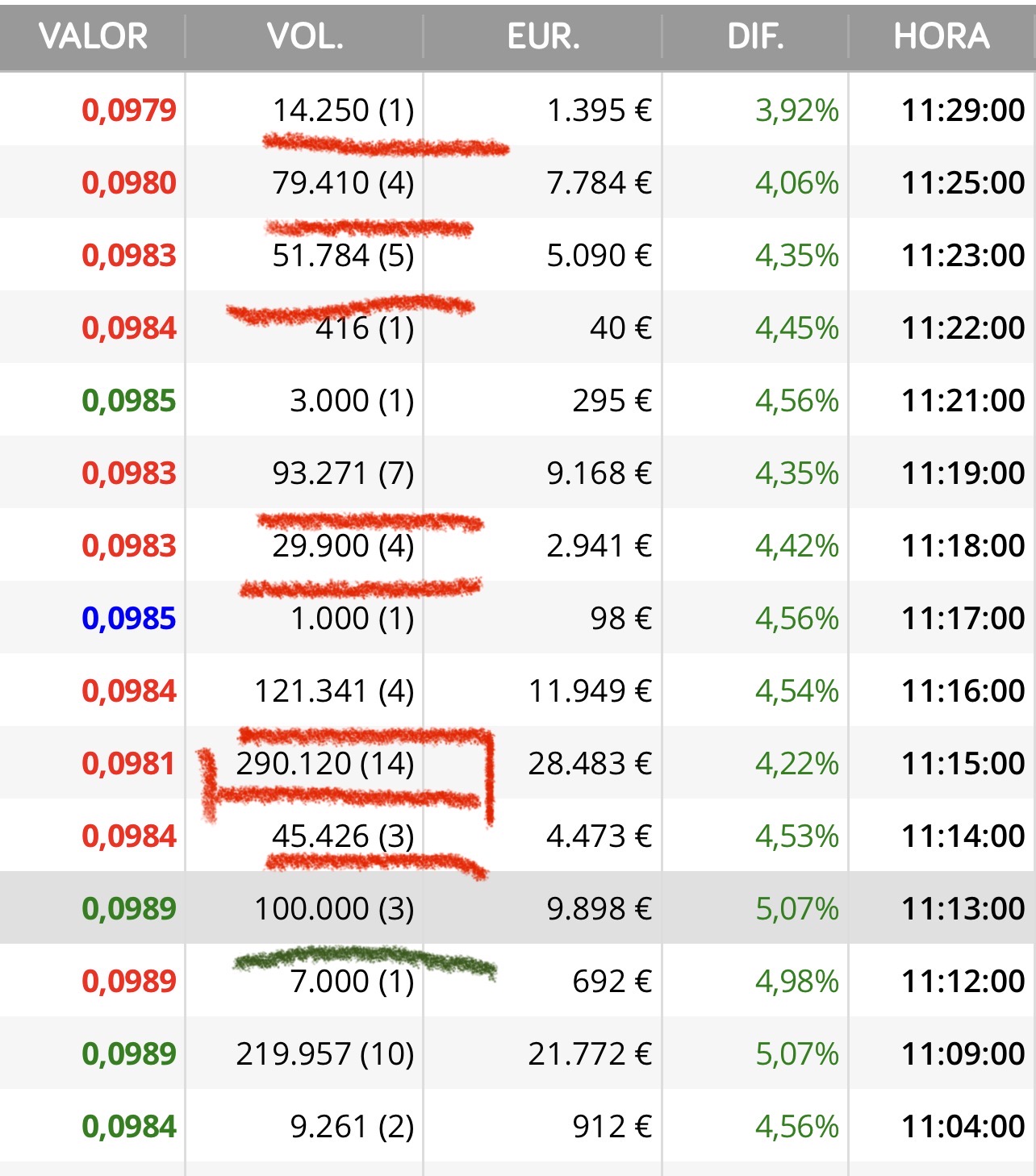
Task: Select the amount 98 €
Action: [x=621, y=618]
